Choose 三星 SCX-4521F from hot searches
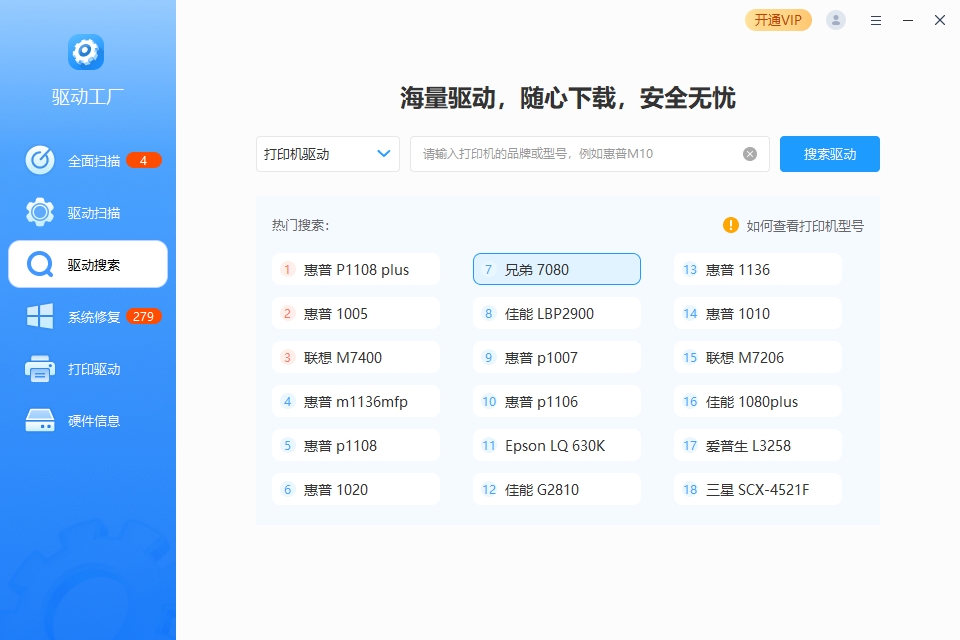This screenshot has width=960, height=640. click(x=757, y=490)
